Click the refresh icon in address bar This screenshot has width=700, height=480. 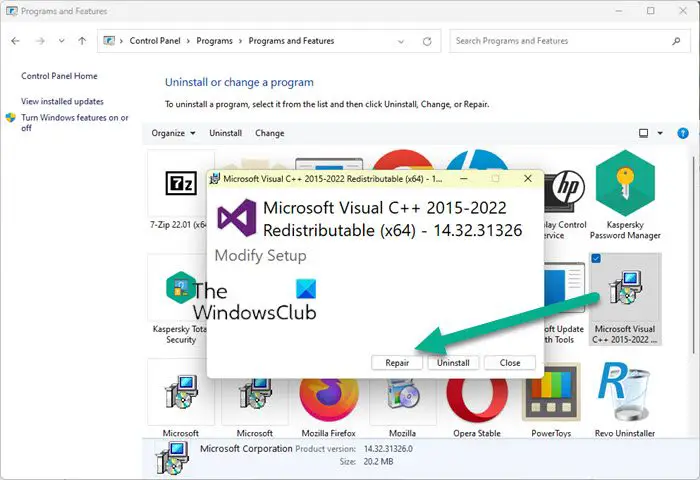pos(427,41)
